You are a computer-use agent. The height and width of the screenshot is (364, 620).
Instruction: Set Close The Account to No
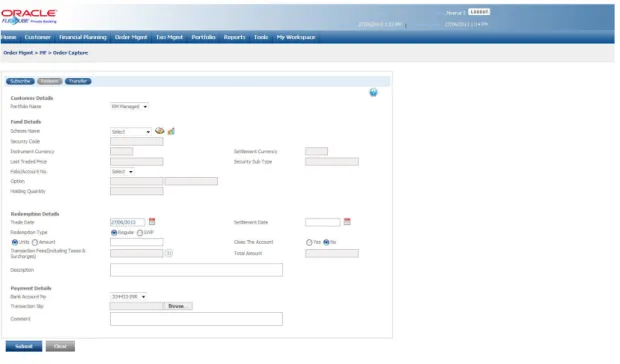326,242
